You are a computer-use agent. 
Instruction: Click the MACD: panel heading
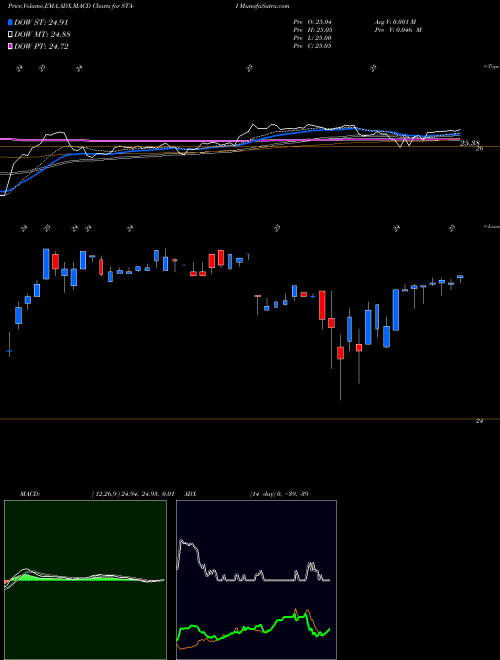(x=30, y=493)
